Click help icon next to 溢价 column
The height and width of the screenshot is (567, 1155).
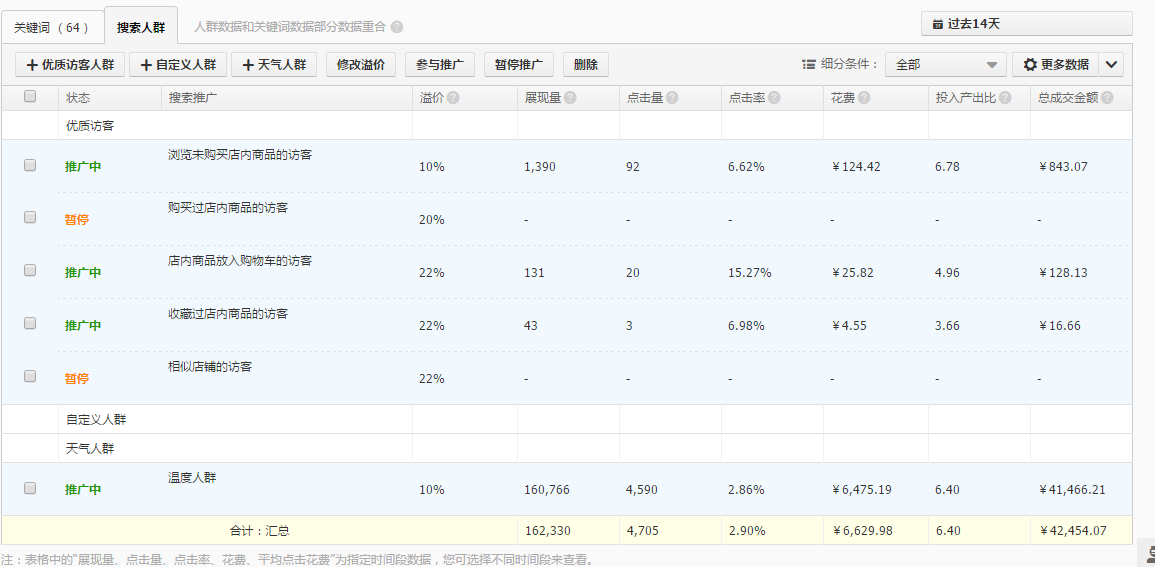point(453,98)
